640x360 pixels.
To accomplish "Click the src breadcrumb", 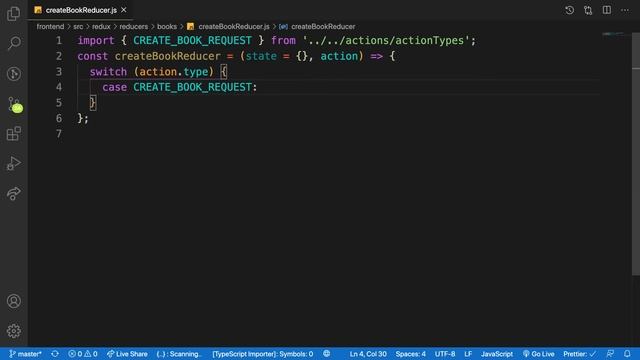I will click(78, 27).
